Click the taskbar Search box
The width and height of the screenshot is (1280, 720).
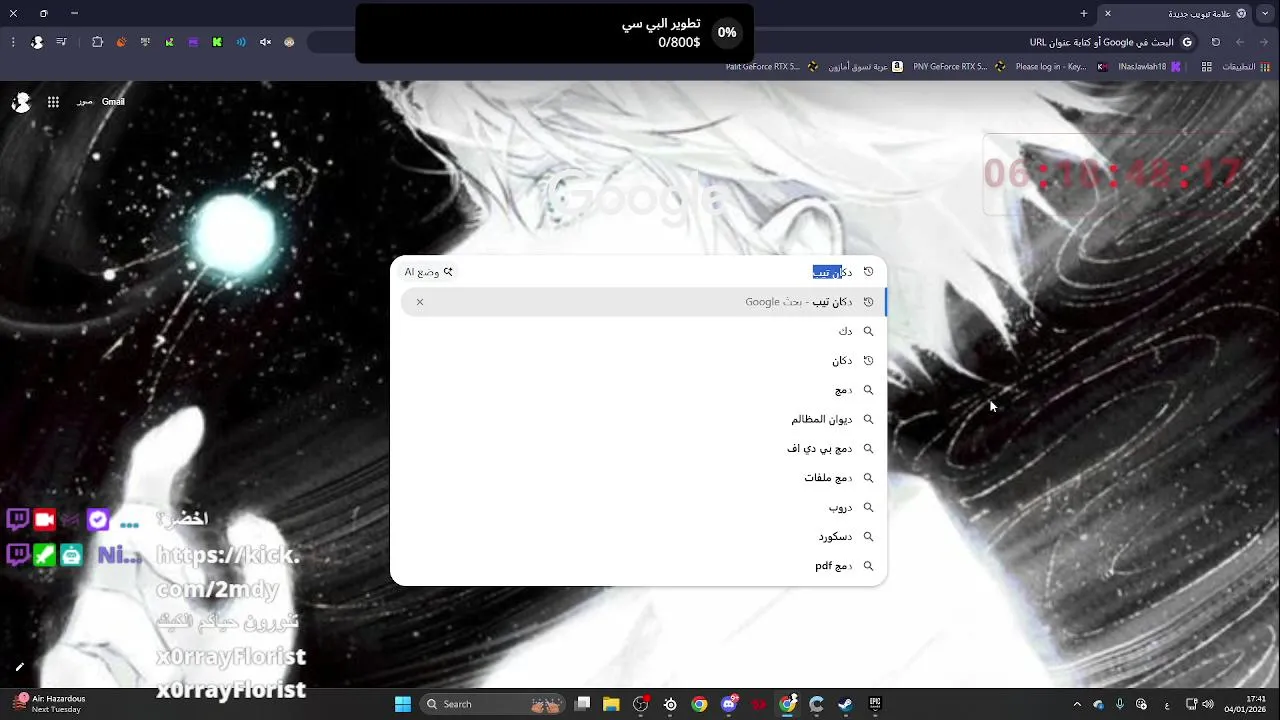490,704
